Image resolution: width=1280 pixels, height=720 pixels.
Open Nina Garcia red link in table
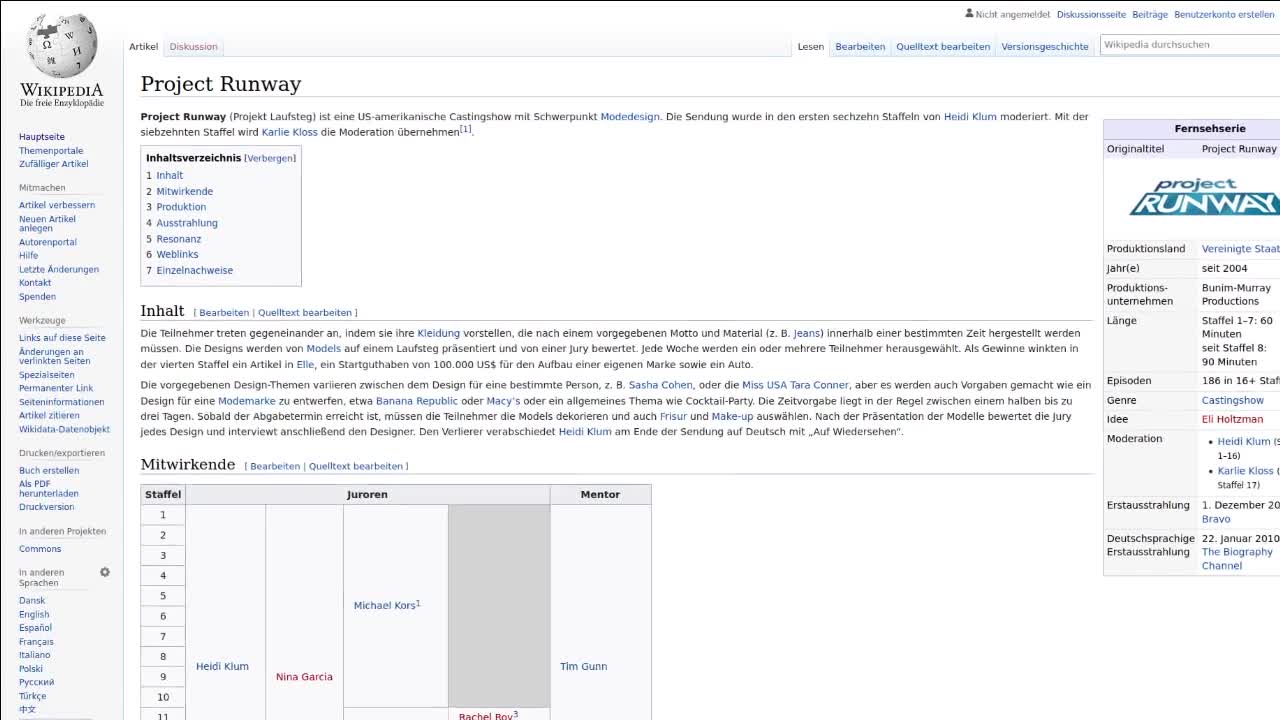304,677
